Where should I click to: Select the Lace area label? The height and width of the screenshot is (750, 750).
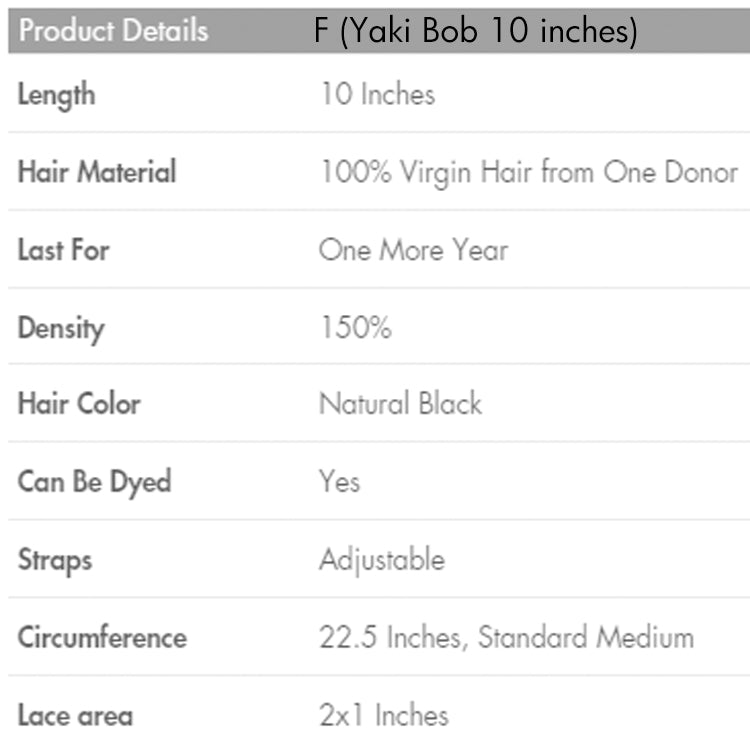pos(75,715)
